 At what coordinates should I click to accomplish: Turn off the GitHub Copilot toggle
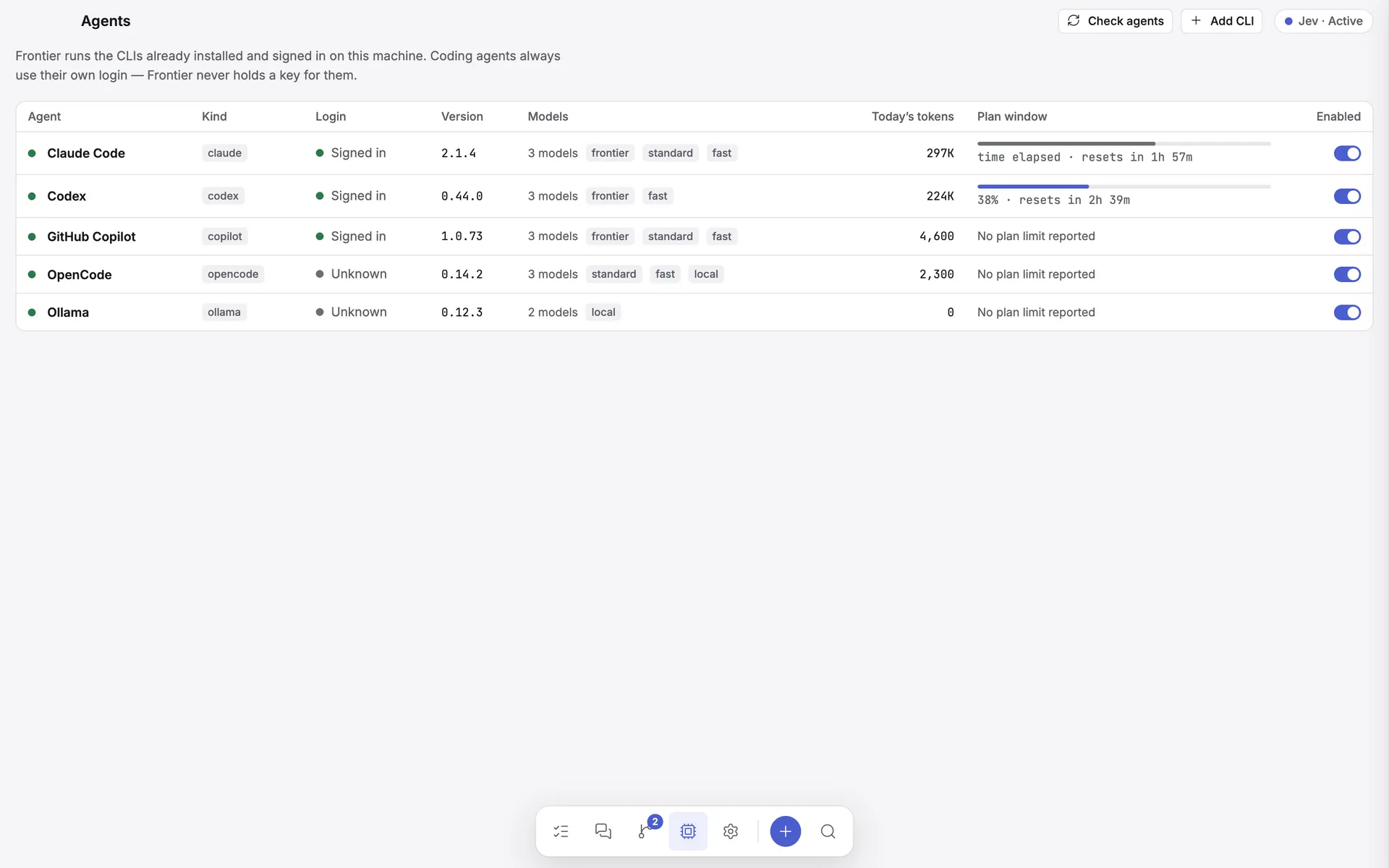pos(1347,237)
